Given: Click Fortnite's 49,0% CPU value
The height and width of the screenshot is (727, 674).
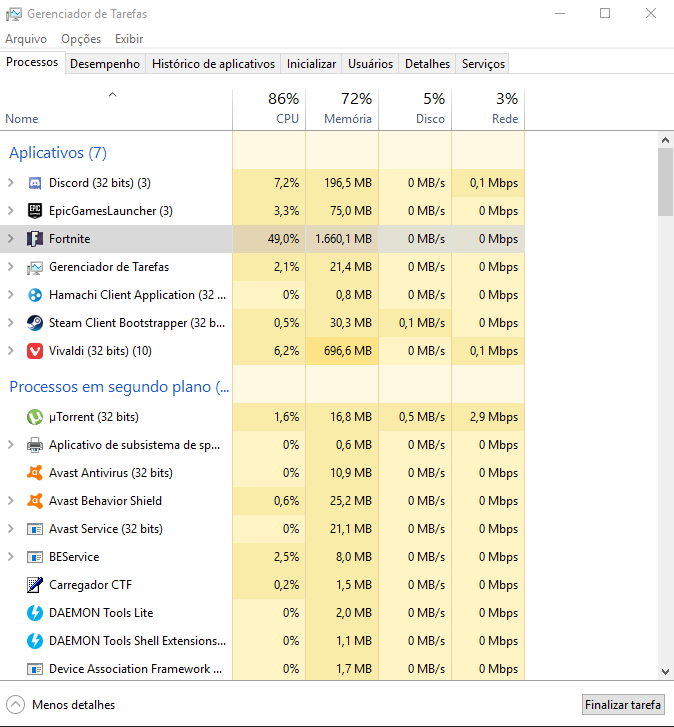Looking at the screenshot, I should (x=283, y=239).
